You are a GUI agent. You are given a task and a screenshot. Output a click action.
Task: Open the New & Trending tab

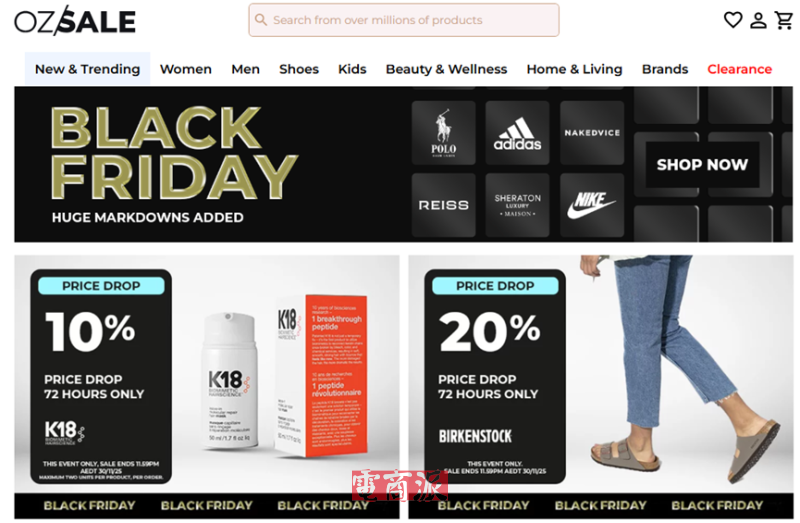coord(87,69)
